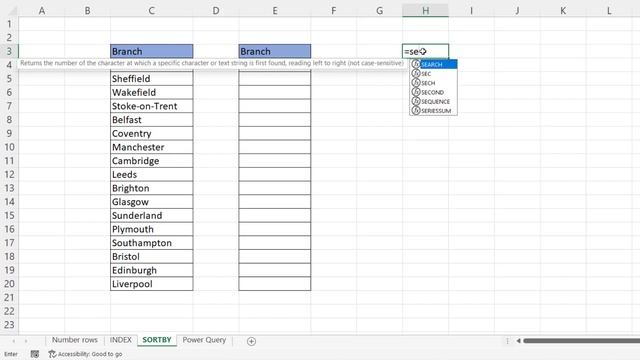Image resolution: width=640 pixels, height=360 pixels.
Task: Select column J header
Action: (517, 11)
